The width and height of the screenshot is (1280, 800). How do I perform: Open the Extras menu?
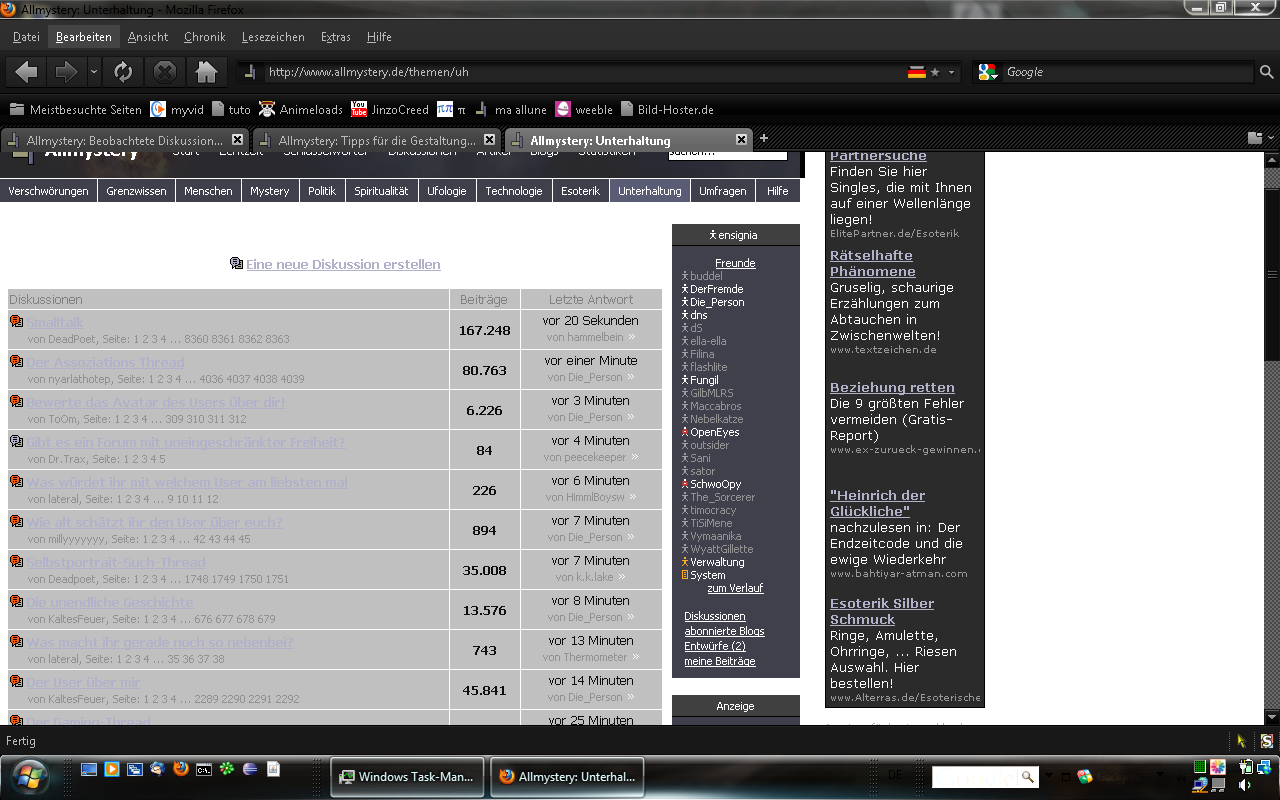click(x=336, y=37)
